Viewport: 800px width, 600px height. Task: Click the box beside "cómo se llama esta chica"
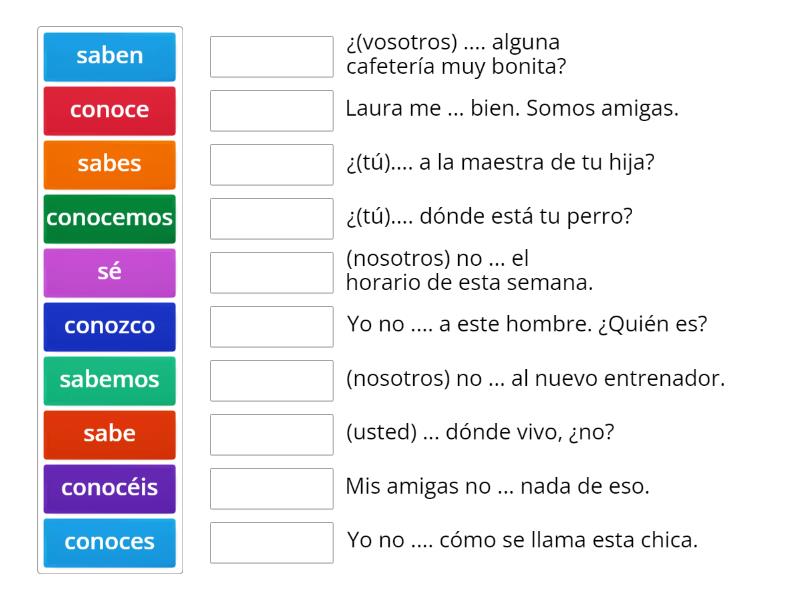[272, 542]
